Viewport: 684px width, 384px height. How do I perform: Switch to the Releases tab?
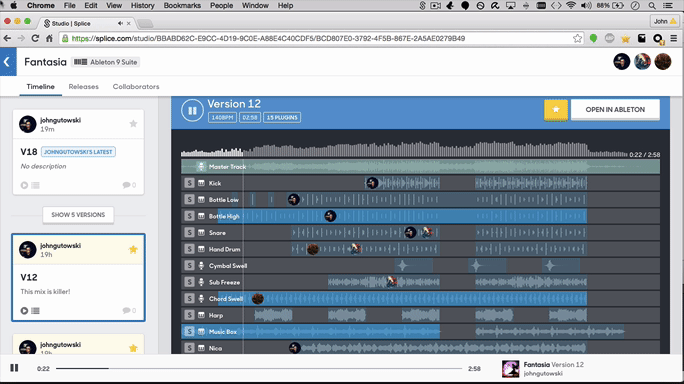tap(83, 86)
